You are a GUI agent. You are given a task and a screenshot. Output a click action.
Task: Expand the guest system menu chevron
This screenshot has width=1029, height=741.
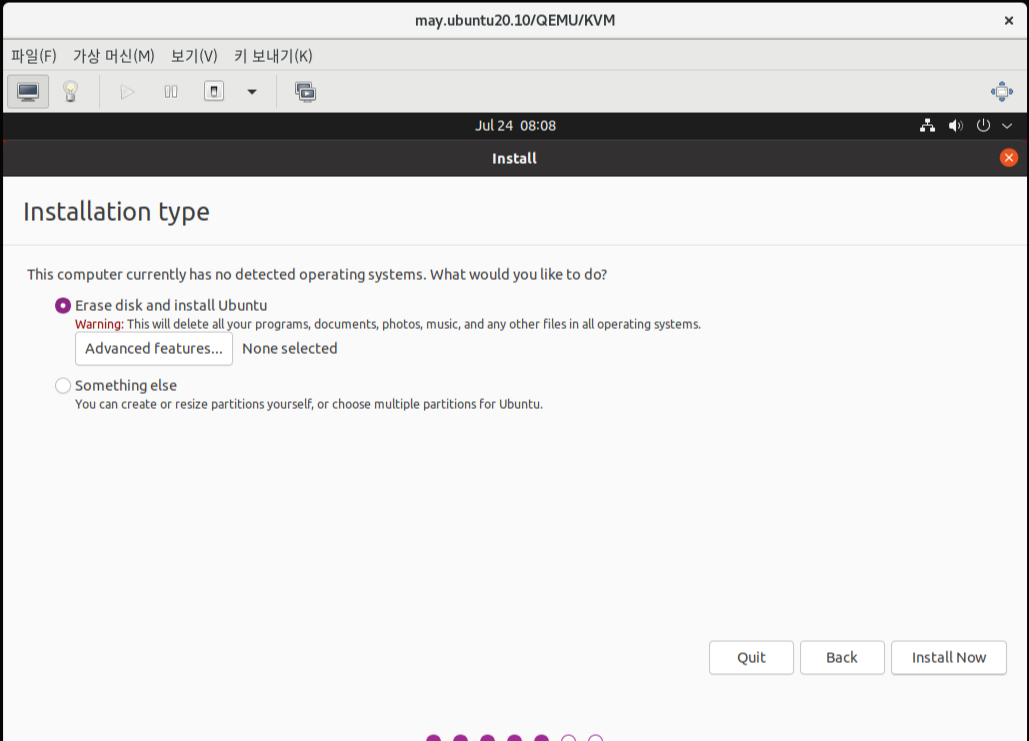[x=1007, y=125]
